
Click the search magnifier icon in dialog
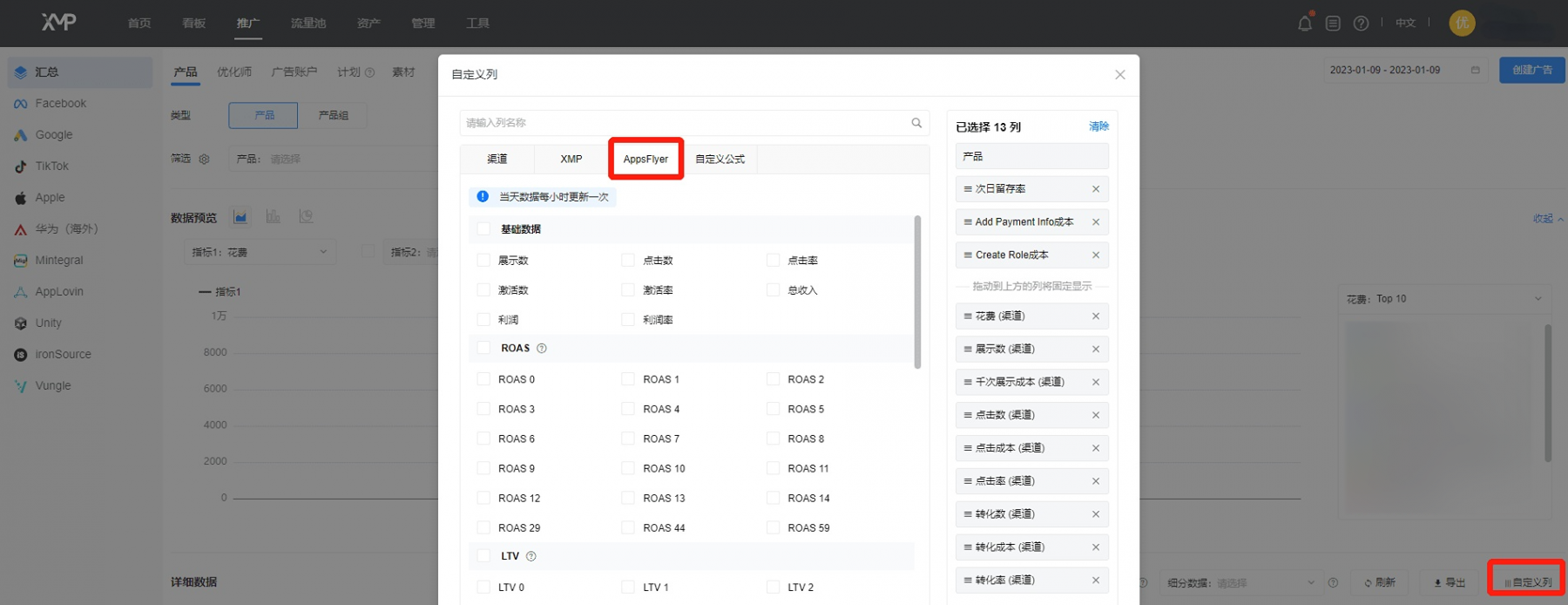coord(916,123)
